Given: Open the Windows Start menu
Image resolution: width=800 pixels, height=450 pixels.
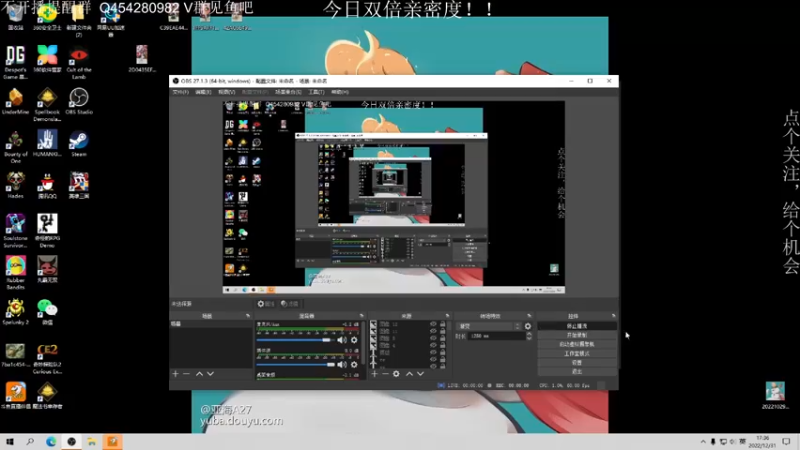Looking at the screenshot, I should 9,442.
